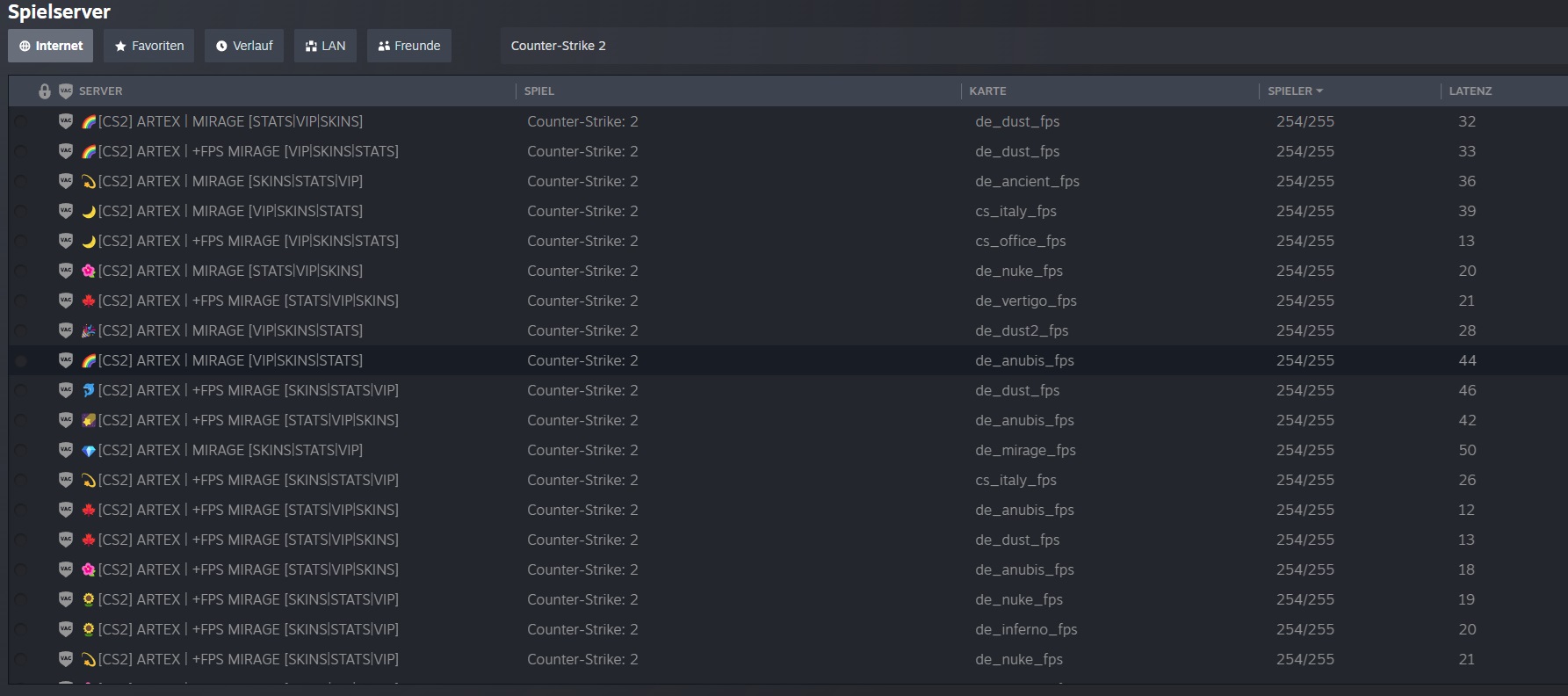Viewport: 1568px width, 696px height.
Task: Click map name de_dust2_fps
Action: point(1022,330)
